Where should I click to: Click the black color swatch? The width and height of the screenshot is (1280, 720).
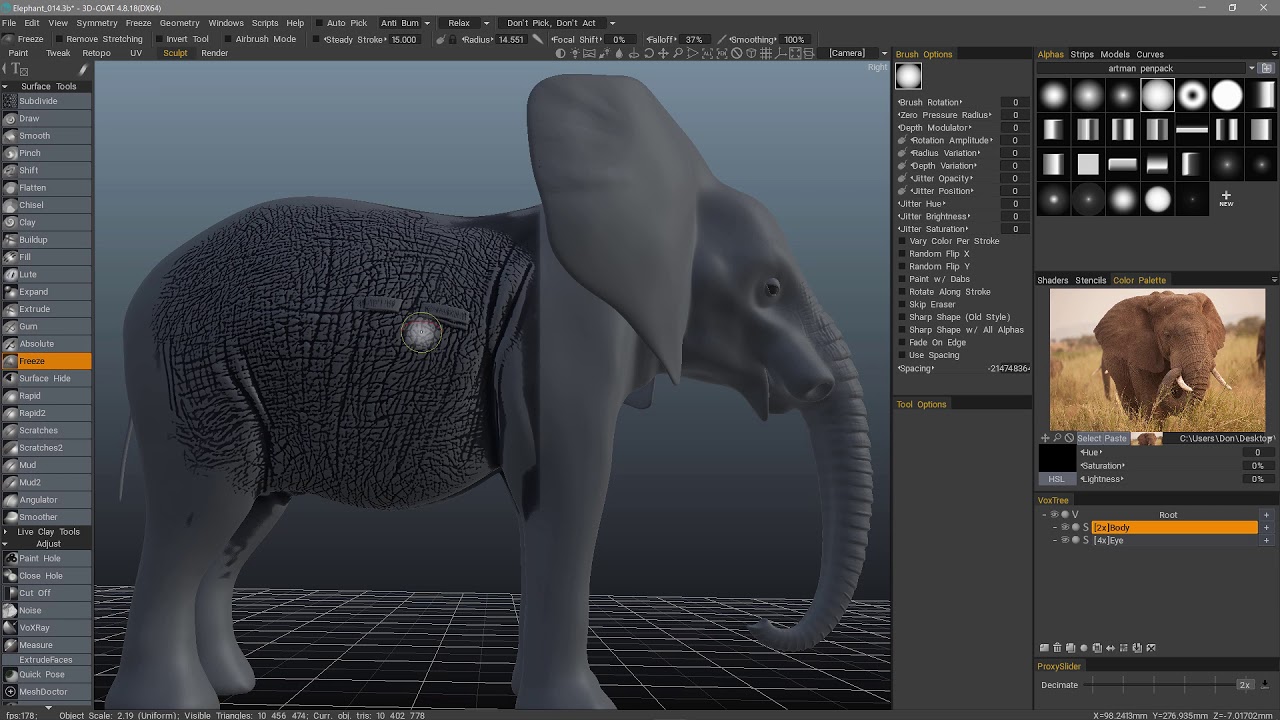1057,458
